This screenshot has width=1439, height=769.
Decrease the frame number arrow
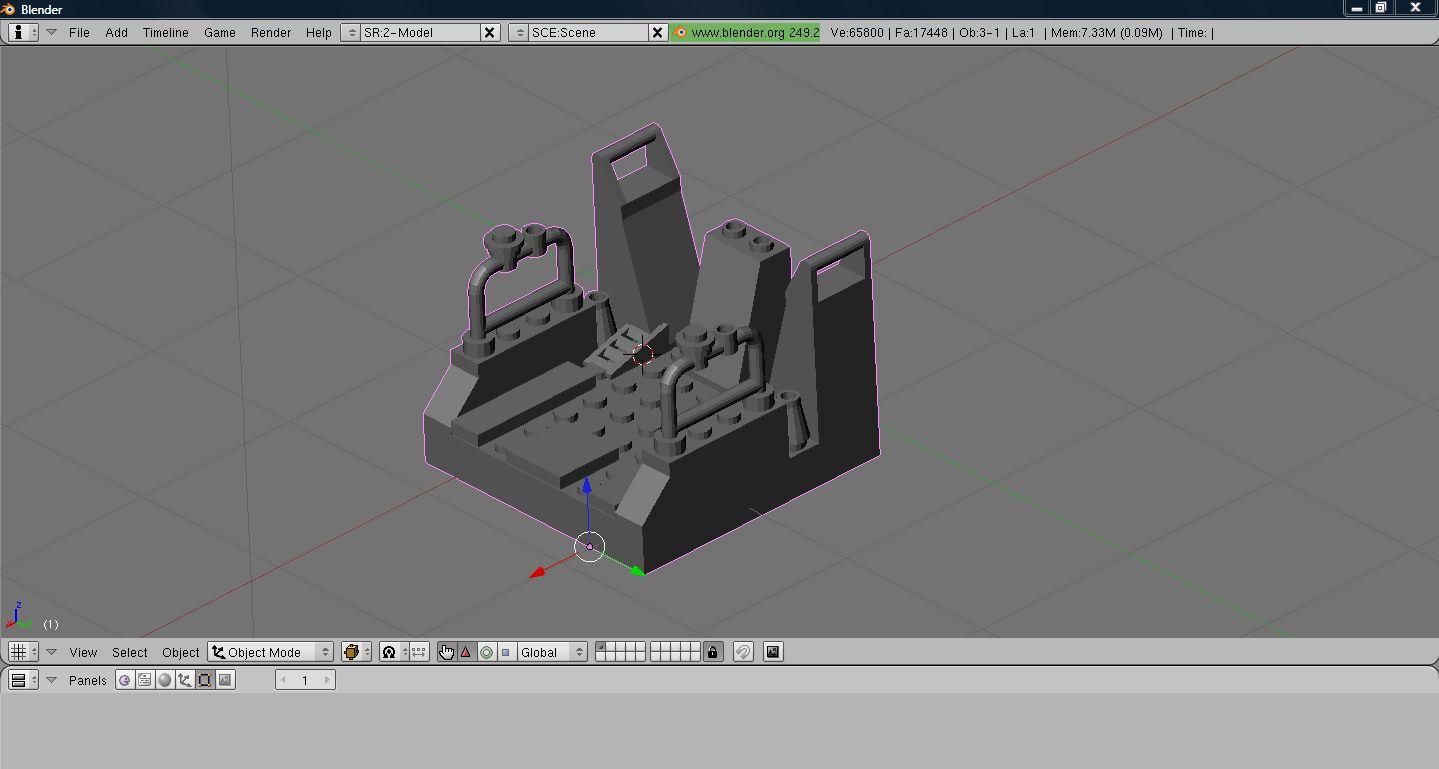point(284,680)
